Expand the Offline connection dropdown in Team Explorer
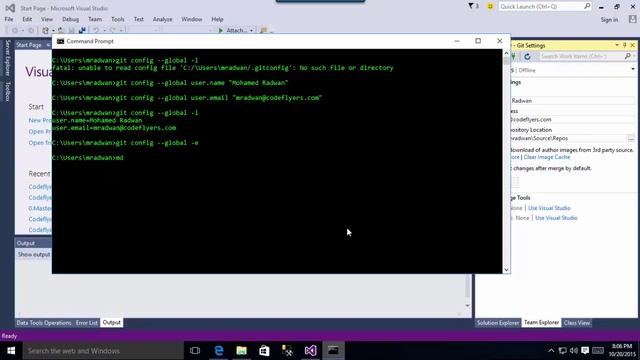 pos(633,69)
